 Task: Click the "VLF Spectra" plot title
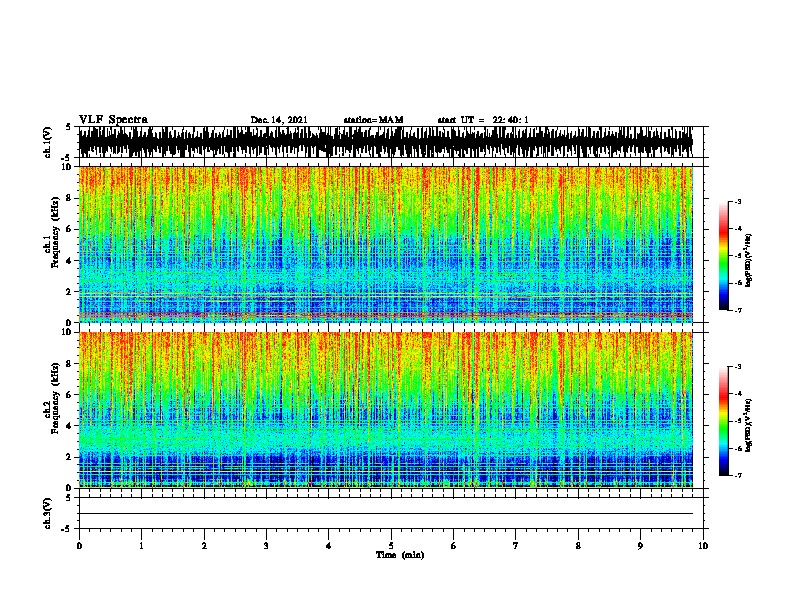click(113, 120)
